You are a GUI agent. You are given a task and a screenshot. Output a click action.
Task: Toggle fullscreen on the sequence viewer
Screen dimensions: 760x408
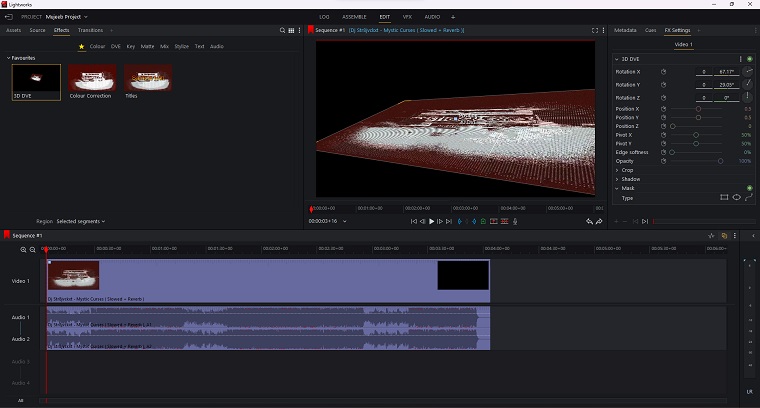pyautogui.click(x=595, y=31)
